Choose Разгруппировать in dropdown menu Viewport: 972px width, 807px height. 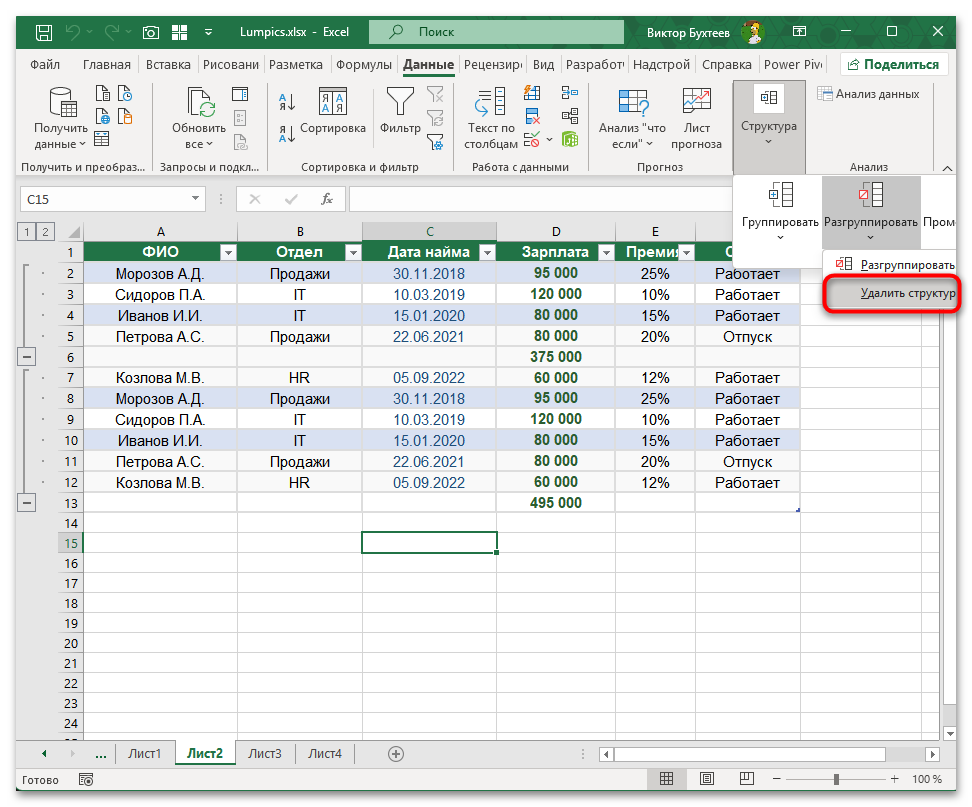pyautogui.click(x=890, y=265)
